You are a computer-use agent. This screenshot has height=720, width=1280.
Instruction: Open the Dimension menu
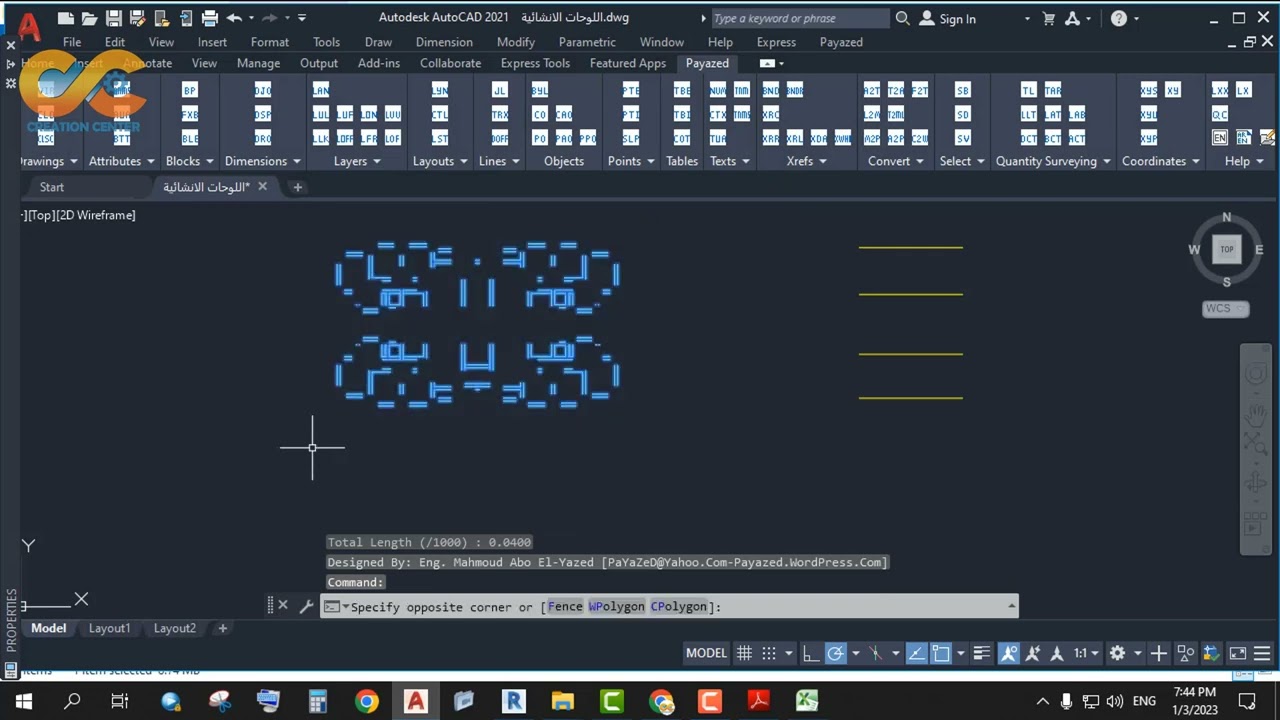(x=444, y=42)
